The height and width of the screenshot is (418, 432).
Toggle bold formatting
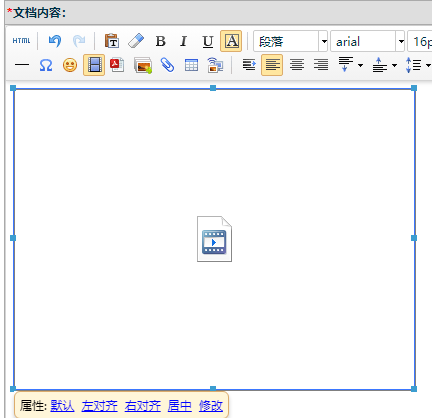pos(160,41)
